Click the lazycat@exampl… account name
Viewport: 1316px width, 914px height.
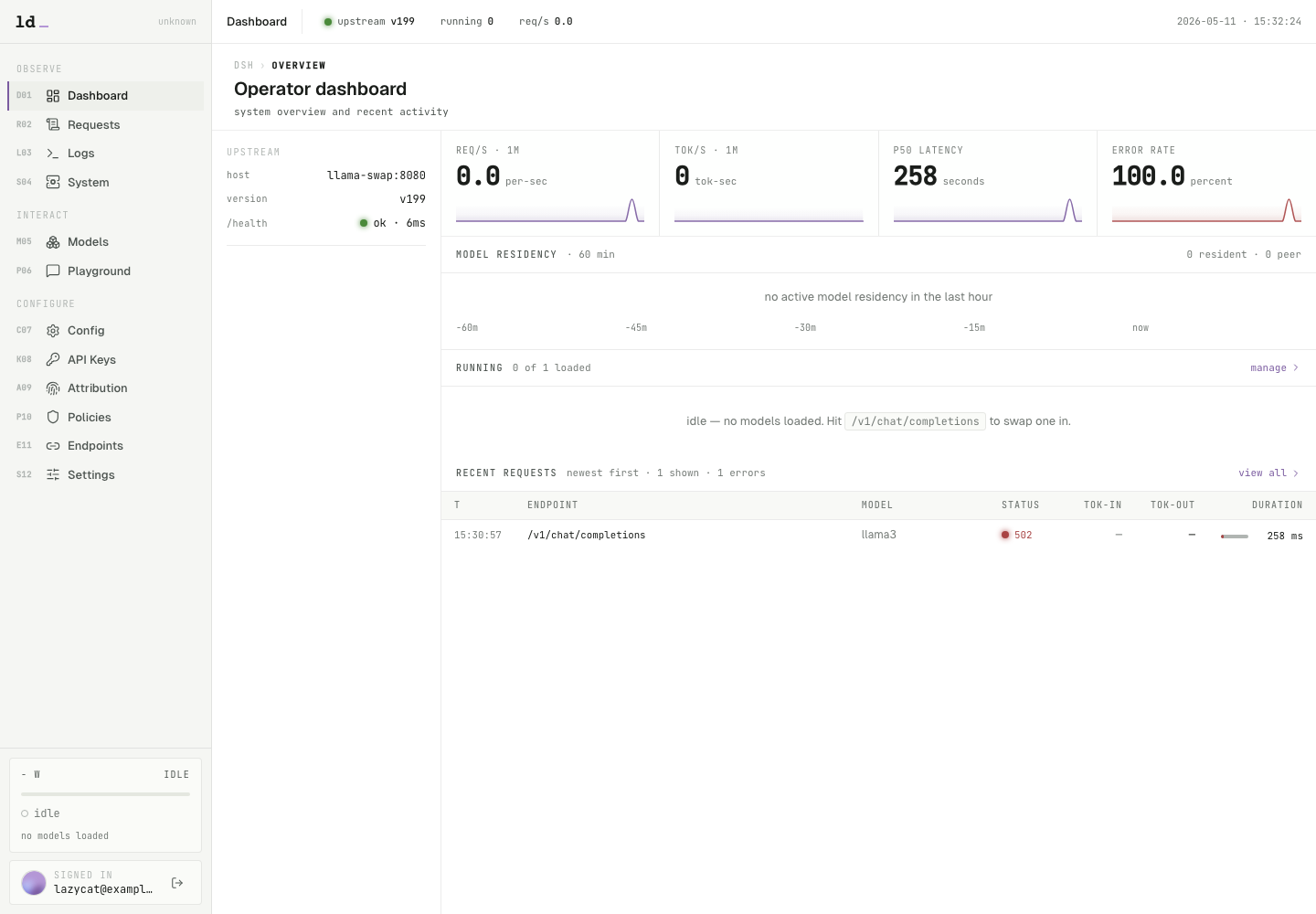pyautogui.click(x=103, y=889)
